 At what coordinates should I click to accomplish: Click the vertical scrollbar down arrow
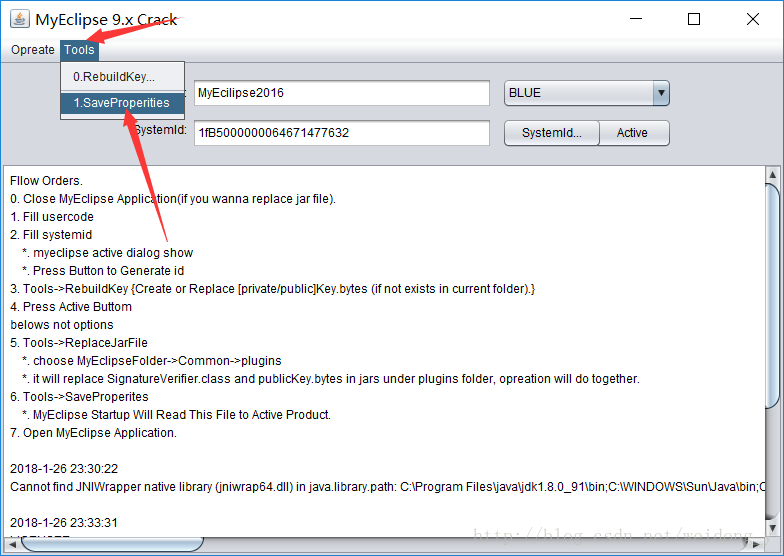(772, 528)
